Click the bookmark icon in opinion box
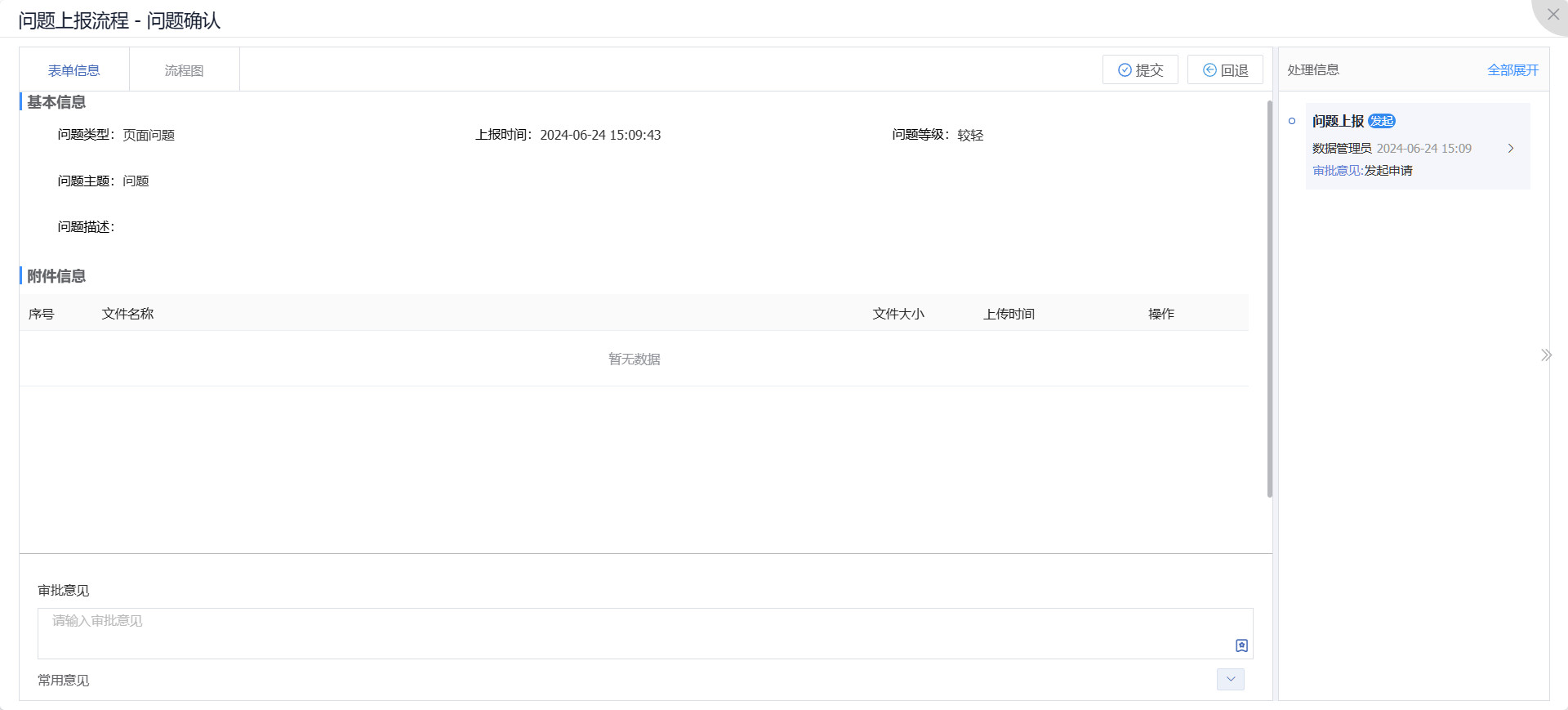This screenshot has width=1568, height=710. coord(1241,645)
